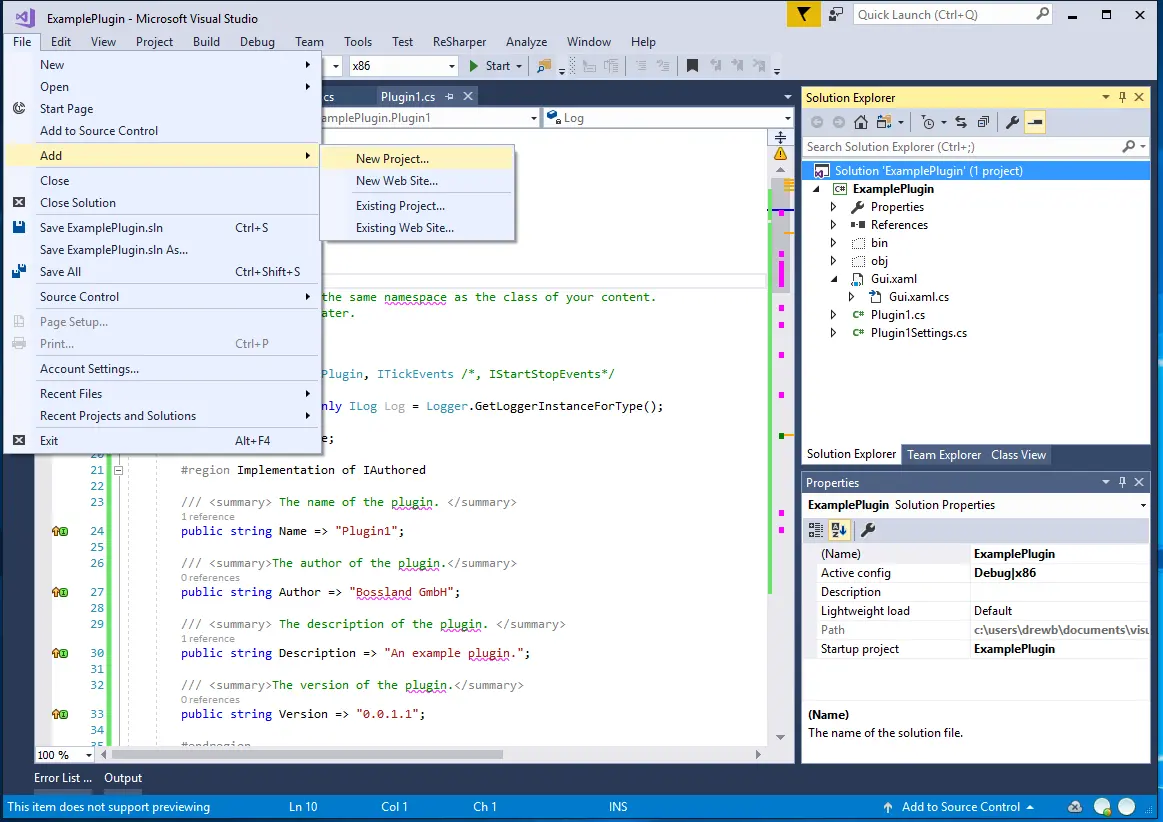Image resolution: width=1163 pixels, height=822 pixels.
Task: Click Existing Project... in Add submenu
Action: [x=417, y=206]
